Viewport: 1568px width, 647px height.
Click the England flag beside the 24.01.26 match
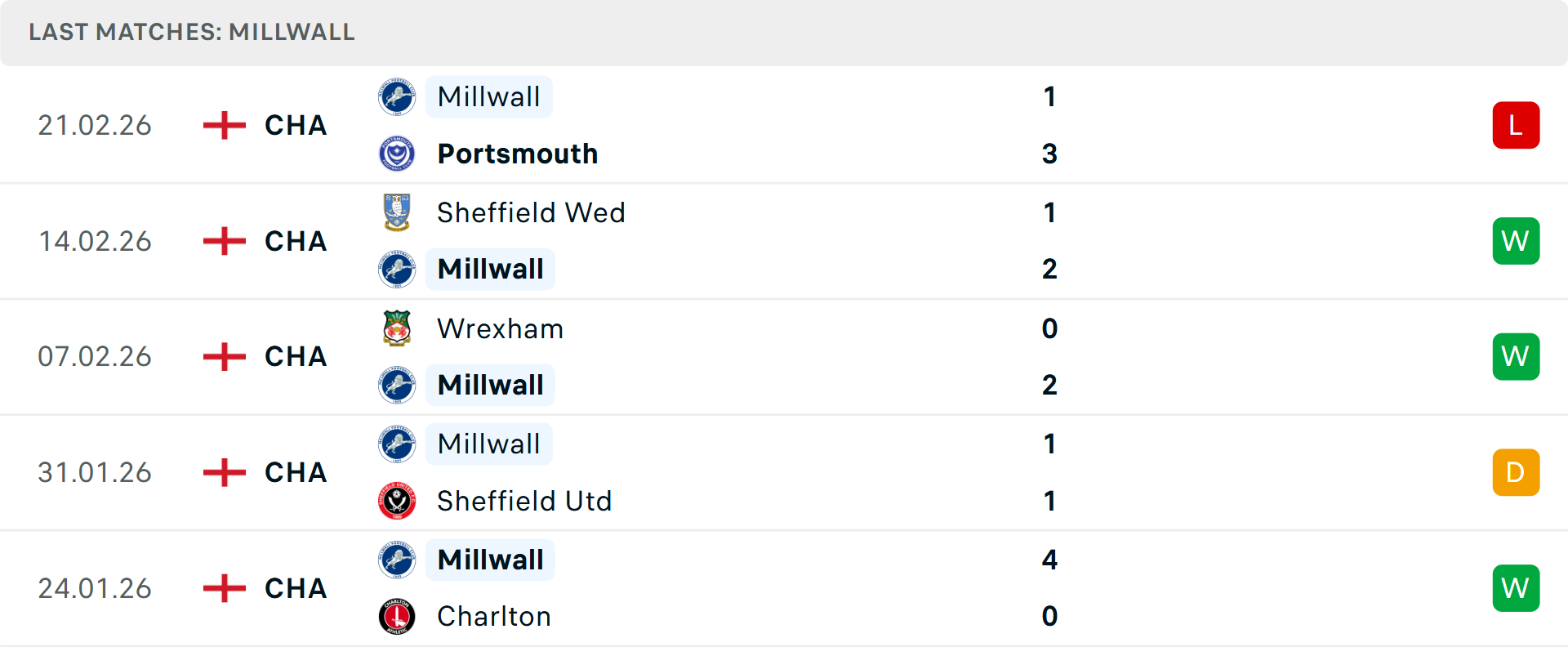pyautogui.click(x=223, y=588)
